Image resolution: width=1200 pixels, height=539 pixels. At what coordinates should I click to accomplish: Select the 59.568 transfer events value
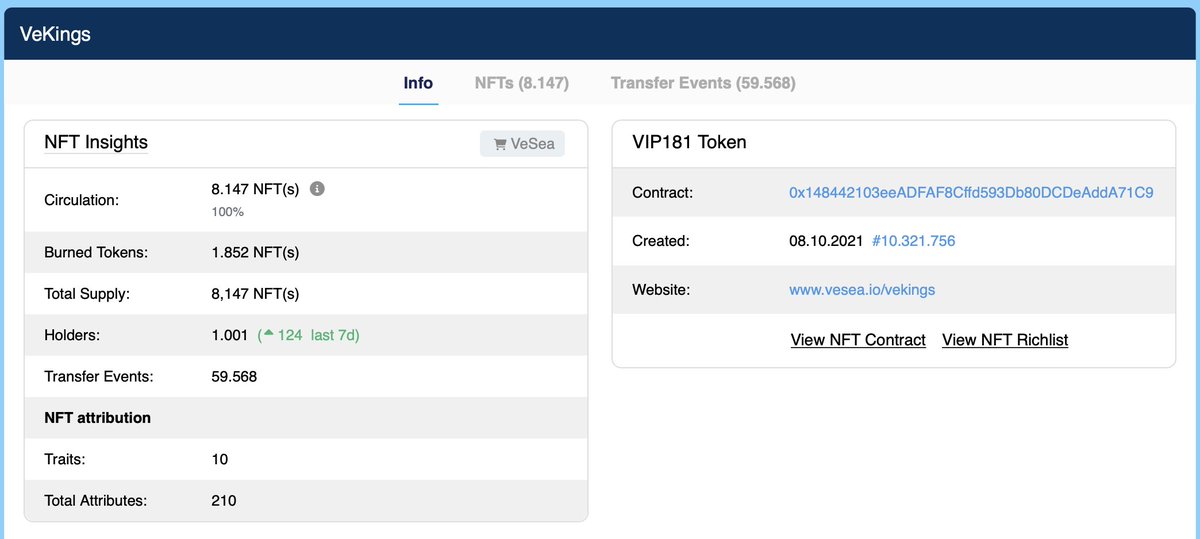pos(234,377)
